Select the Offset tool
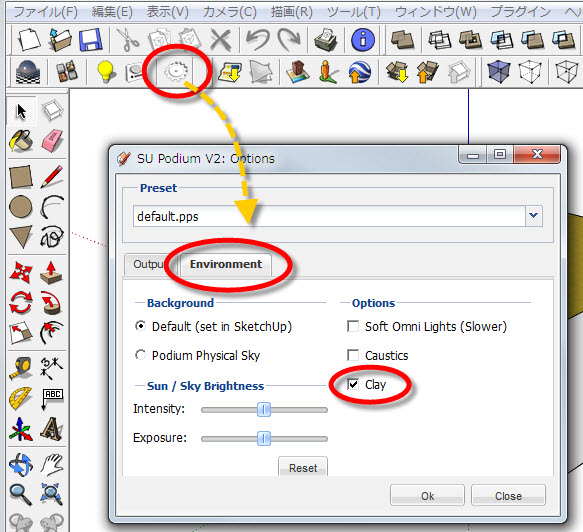This screenshot has width=583, height=532. click(x=51, y=332)
